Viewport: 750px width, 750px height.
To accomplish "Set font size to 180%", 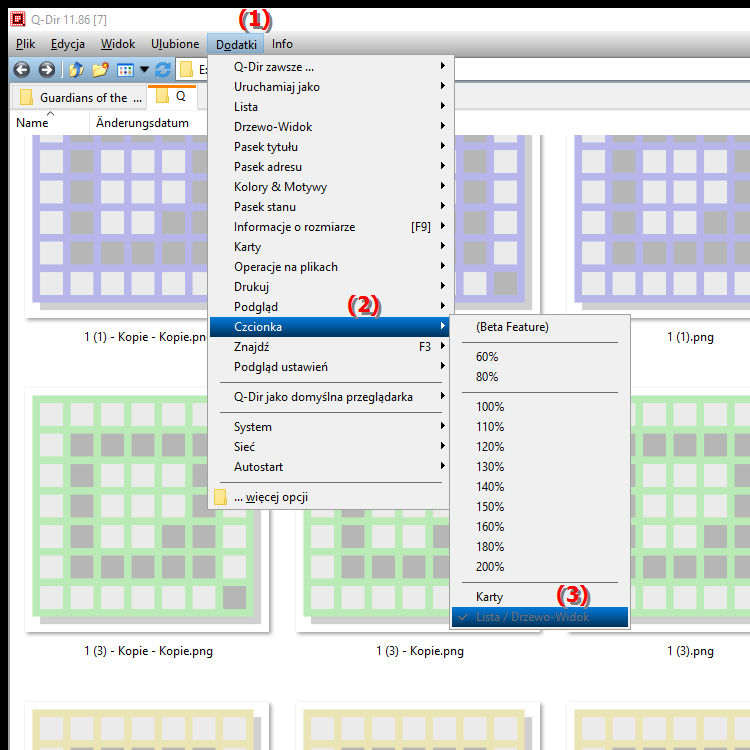I will point(540,547).
